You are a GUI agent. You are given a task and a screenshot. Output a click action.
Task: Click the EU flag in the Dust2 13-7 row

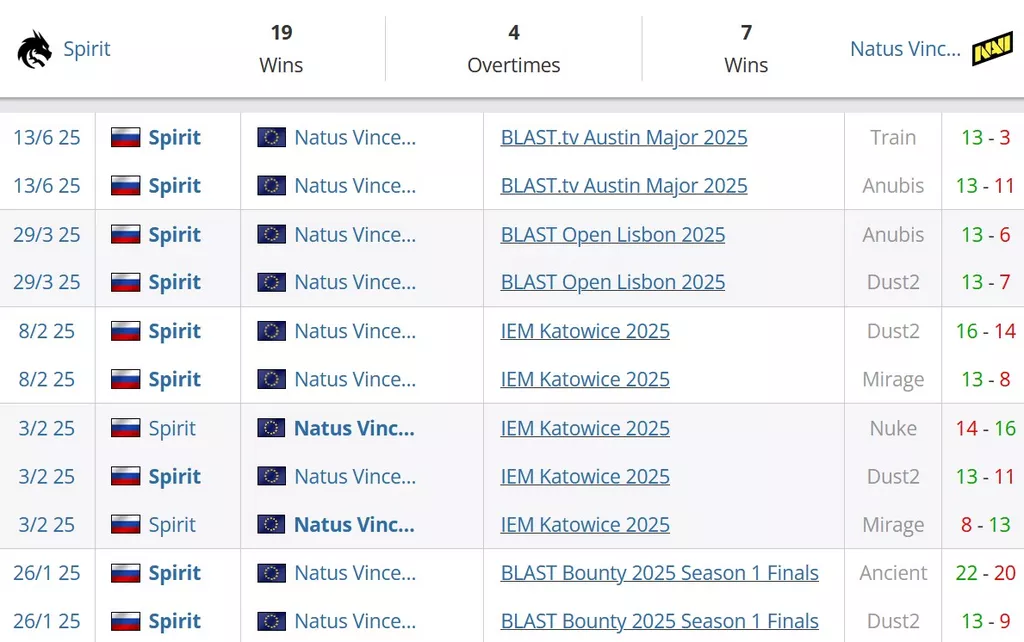tap(271, 282)
